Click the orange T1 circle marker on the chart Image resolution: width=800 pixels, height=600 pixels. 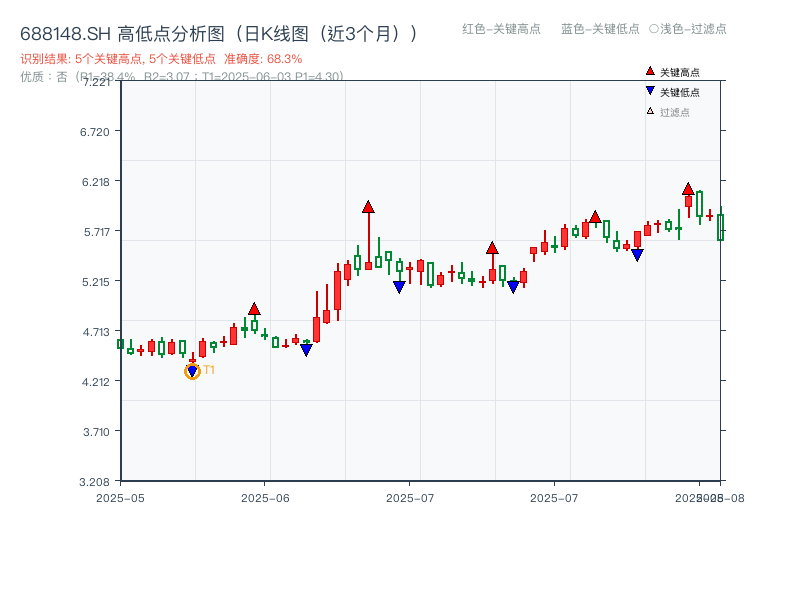[191, 370]
